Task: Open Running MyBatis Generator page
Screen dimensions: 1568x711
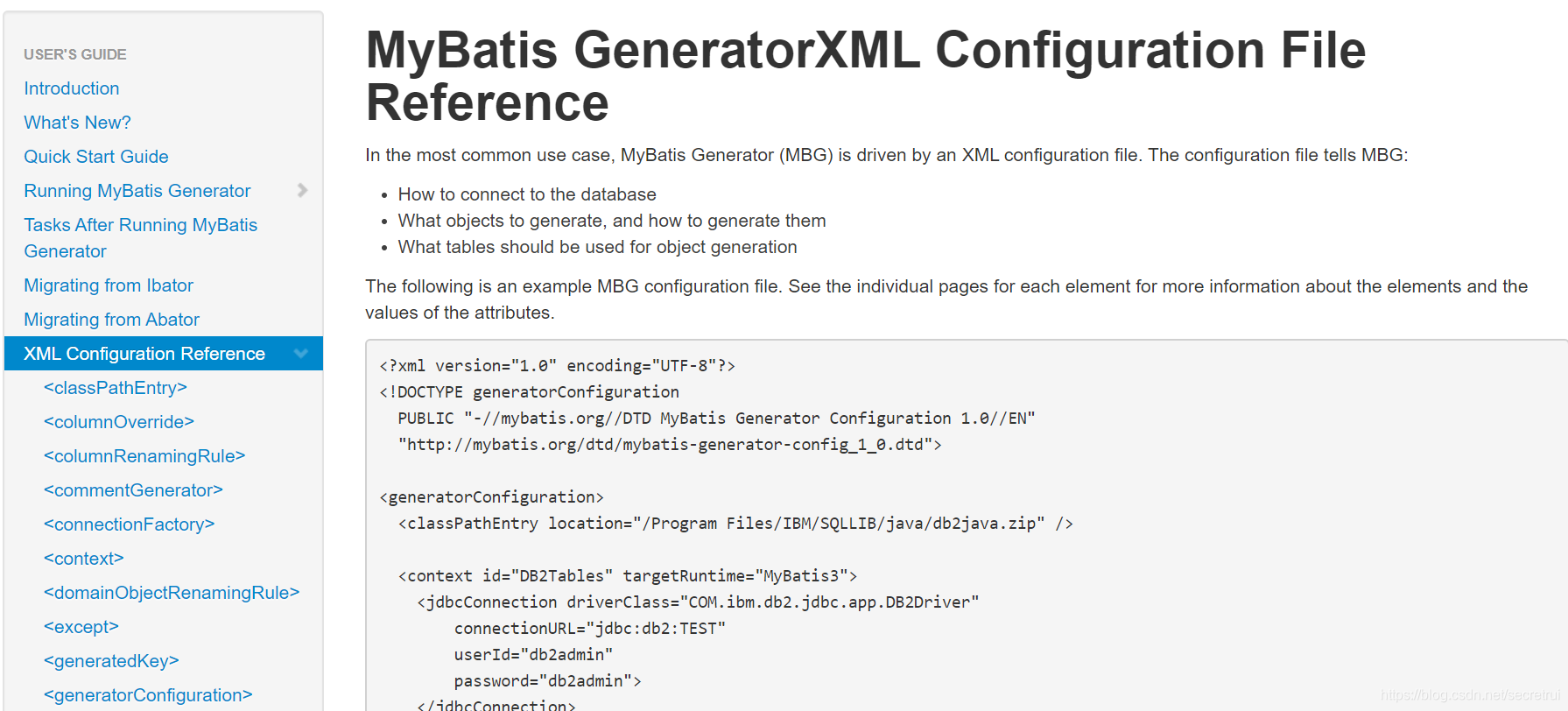Action: 137,190
